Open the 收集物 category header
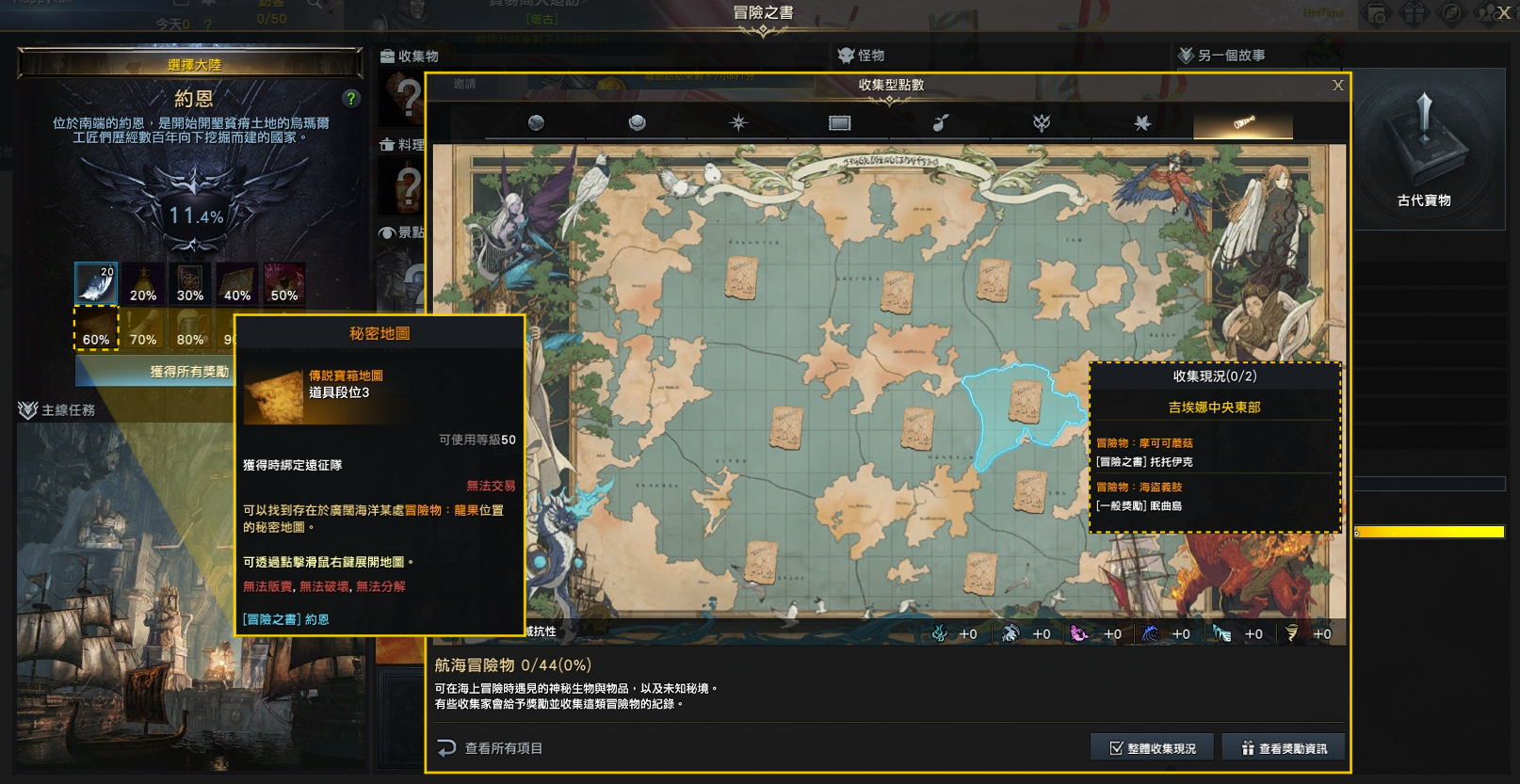This screenshot has width=1520, height=784. coord(410,56)
